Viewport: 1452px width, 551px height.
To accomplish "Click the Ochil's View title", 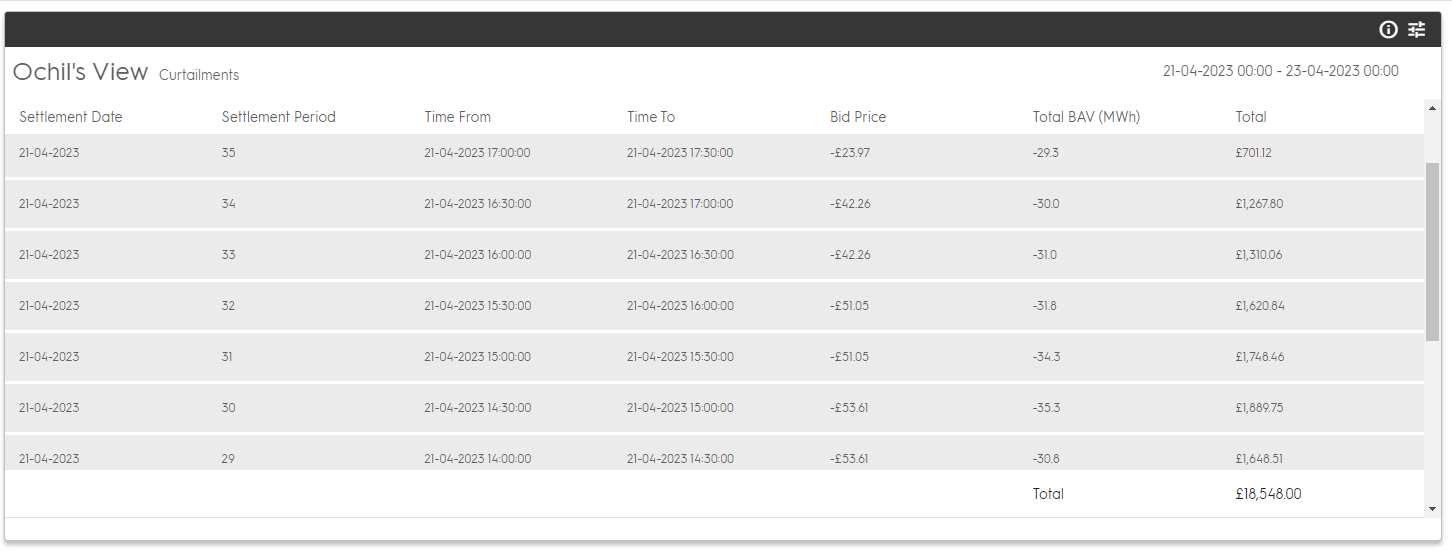I will pyautogui.click(x=80, y=72).
